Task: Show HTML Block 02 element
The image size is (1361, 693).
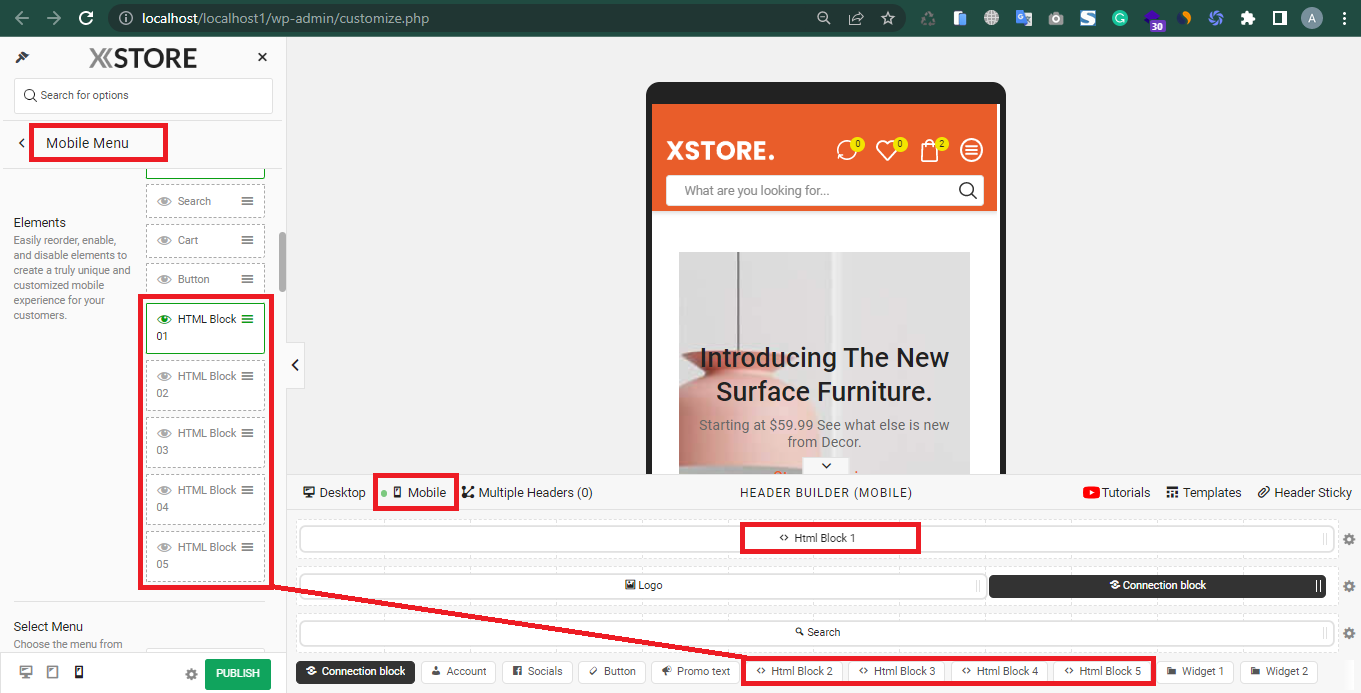Action: tap(165, 376)
